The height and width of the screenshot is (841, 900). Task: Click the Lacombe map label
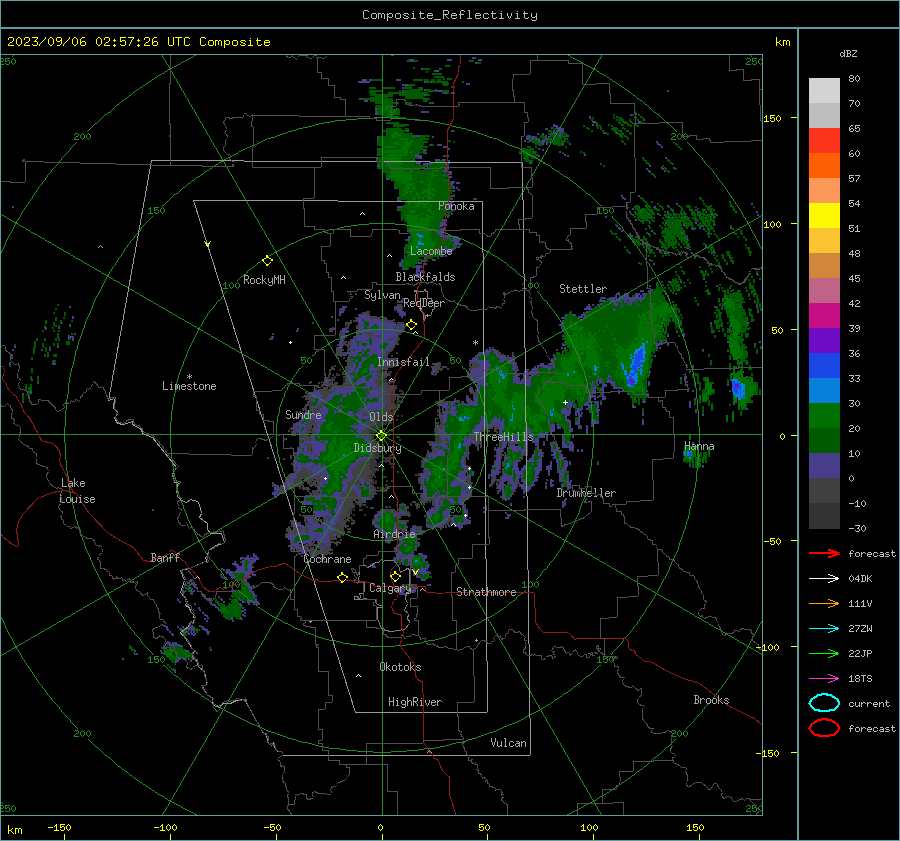(x=431, y=251)
